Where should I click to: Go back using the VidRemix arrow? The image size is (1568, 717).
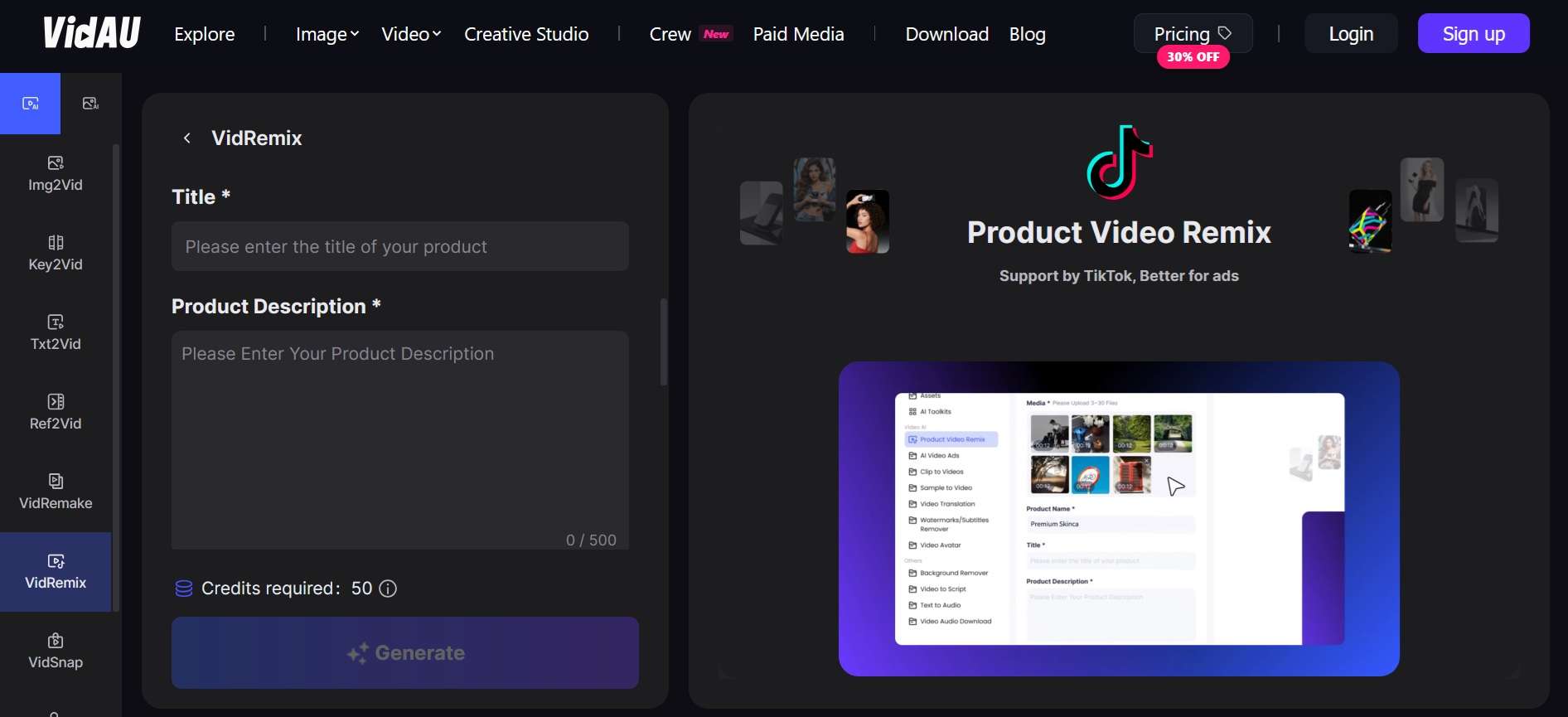pyautogui.click(x=187, y=138)
